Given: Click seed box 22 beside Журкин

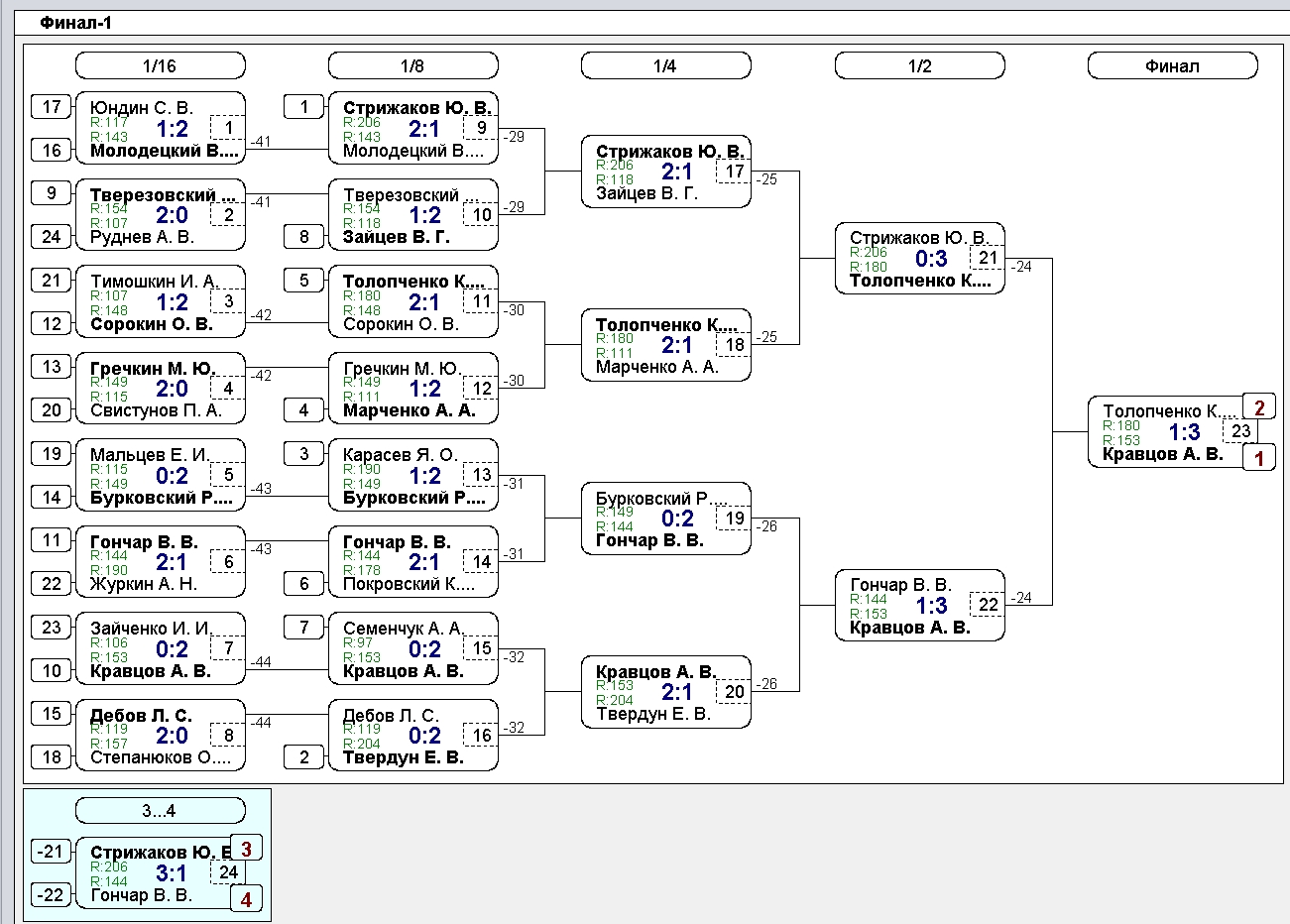Looking at the screenshot, I should pyautogui.click(x=52, y=584).
